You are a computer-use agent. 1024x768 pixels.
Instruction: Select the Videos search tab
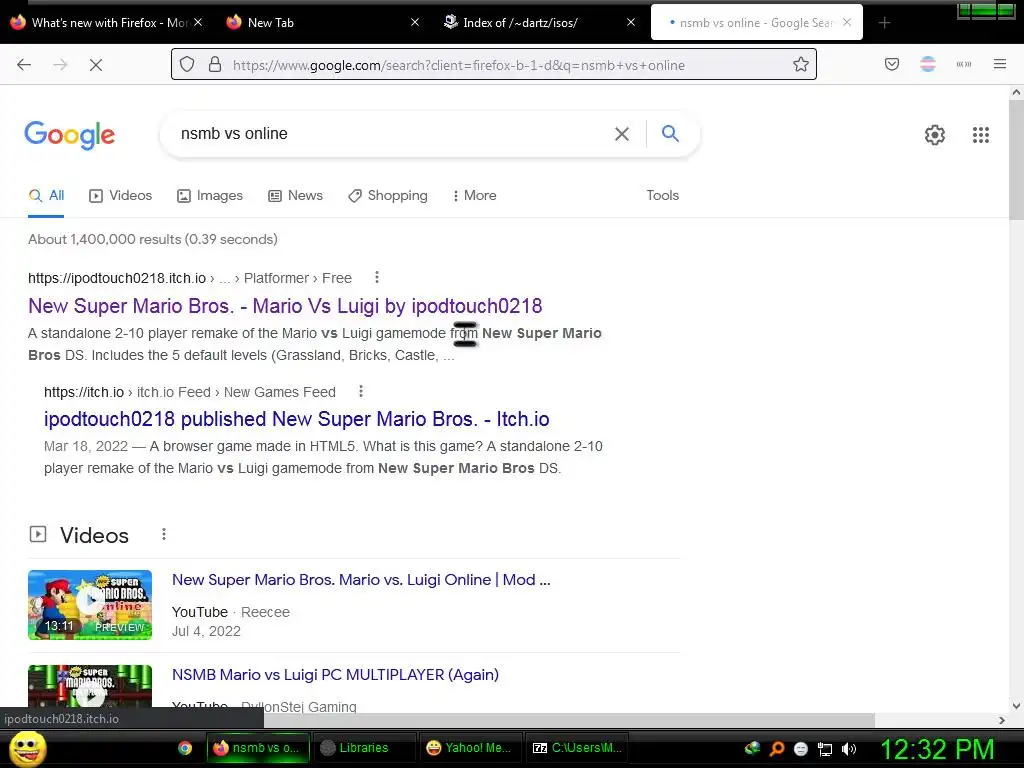tap(121, 195)
